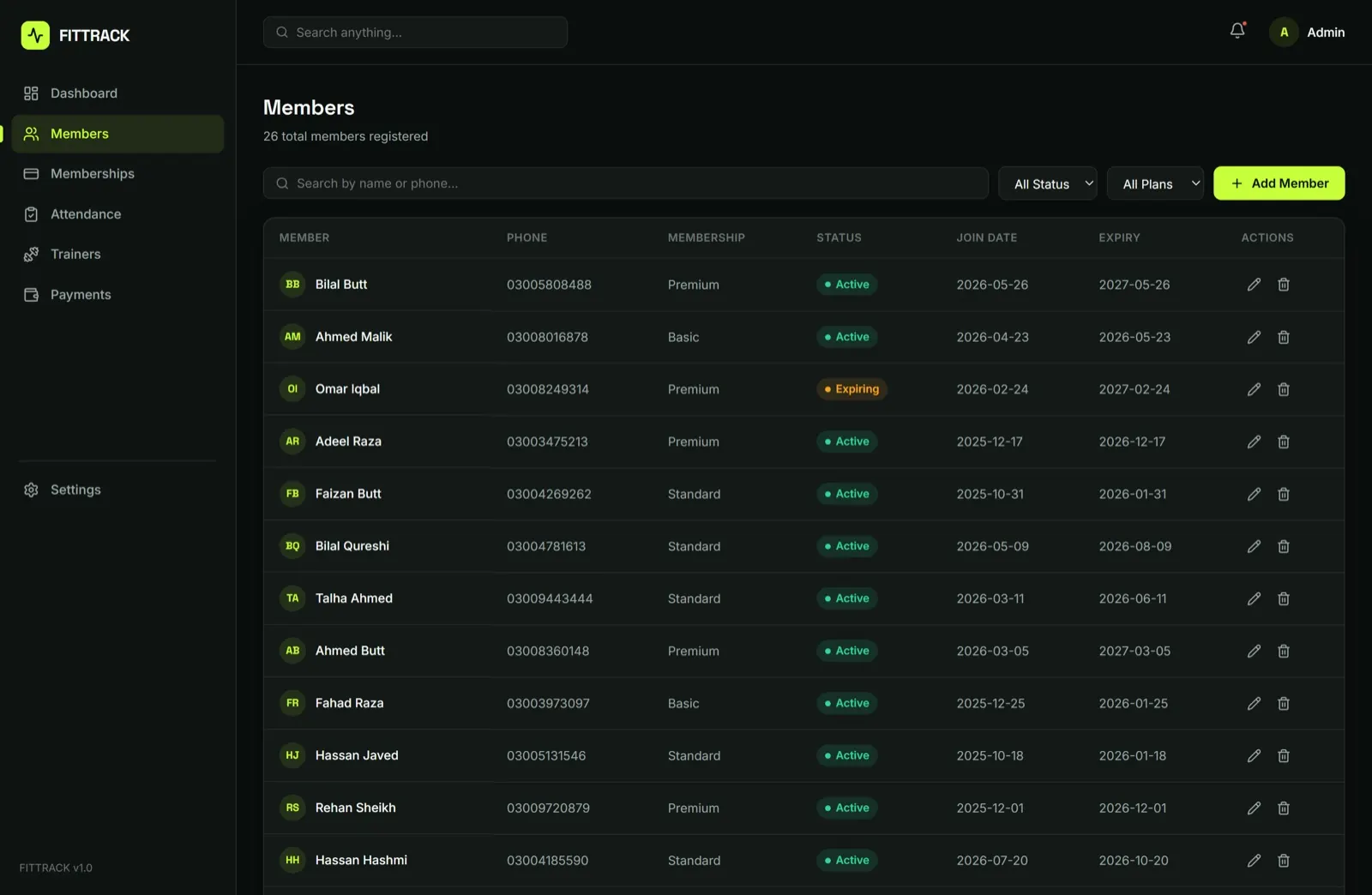Open the Admin avatar menu
This screenshot has width=1372, height=895.
click(x=1284, y=32)
